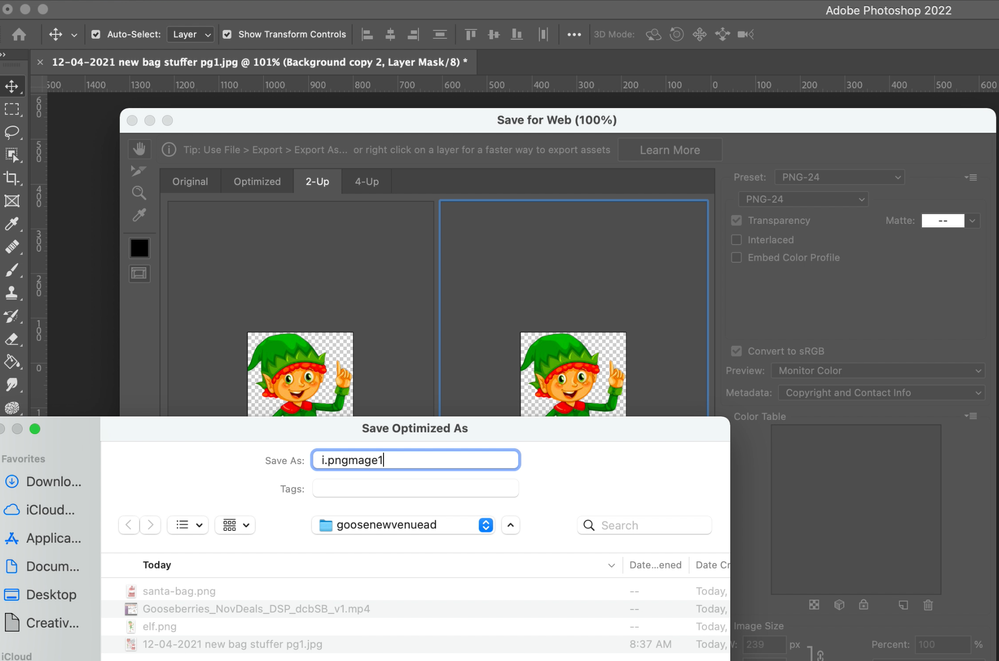
Task: Switch to the Optimized tab
Action: tap(257, 181)
